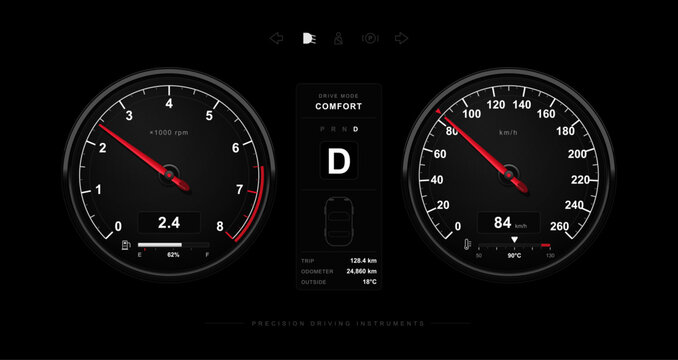Screen dimensions: 678x360
Task: Click the car top-view outline
Action: pos(339,221)
